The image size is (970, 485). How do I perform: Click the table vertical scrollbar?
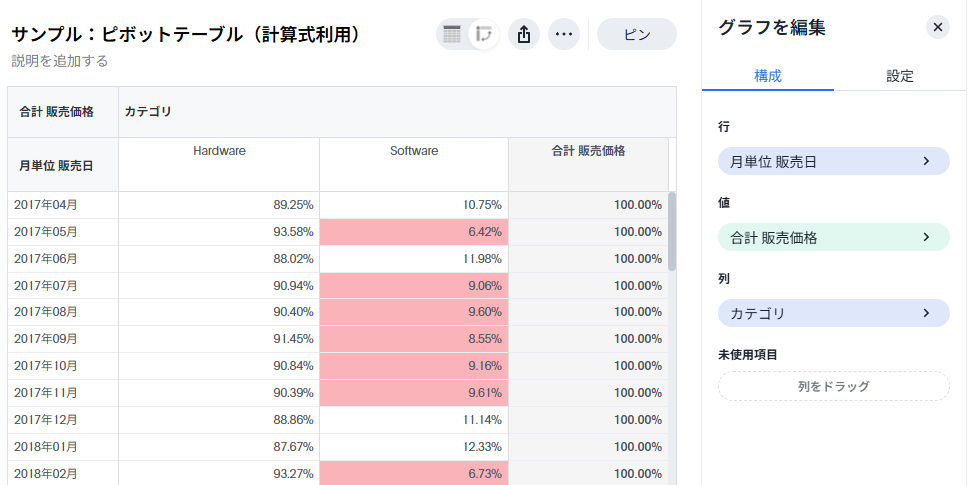[x=672, y=230]
